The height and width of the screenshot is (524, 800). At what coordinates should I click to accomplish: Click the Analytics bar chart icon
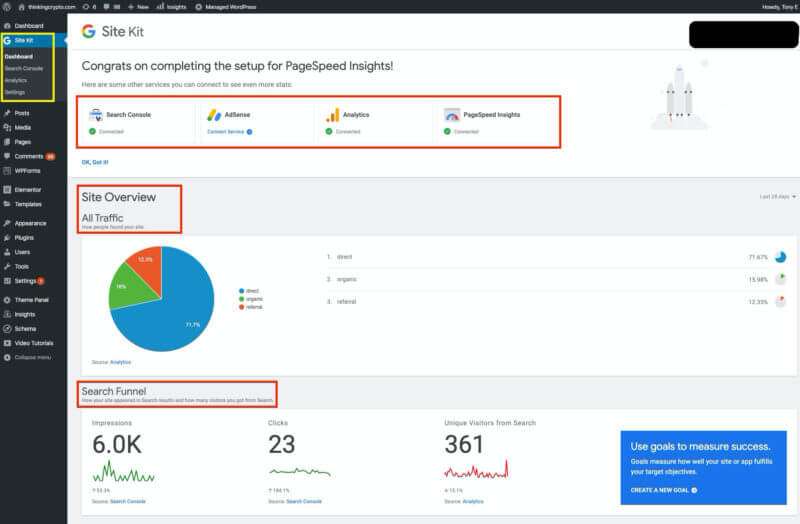click(x=332, y=115)
